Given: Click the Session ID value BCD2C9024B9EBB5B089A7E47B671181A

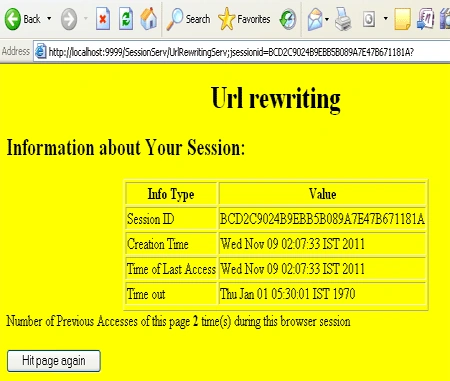Looking at the screenshot, I should pos(322,219).
